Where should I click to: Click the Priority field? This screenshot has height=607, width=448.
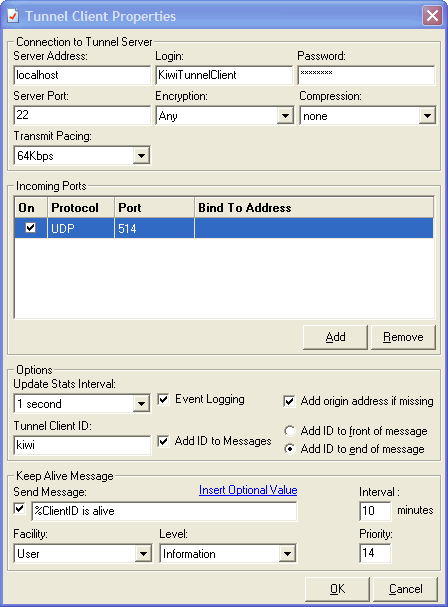point(375,553)
